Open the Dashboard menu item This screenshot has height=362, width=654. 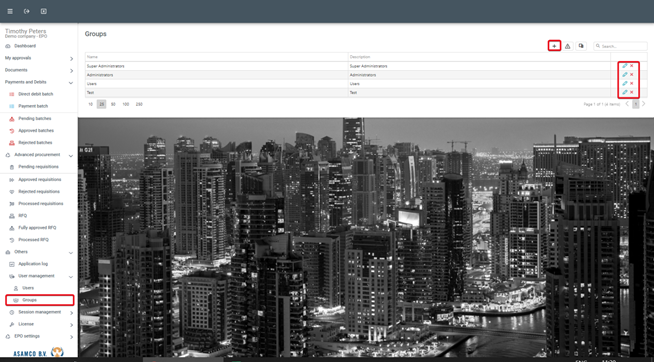pyautogui.click(x=25, y=46)
